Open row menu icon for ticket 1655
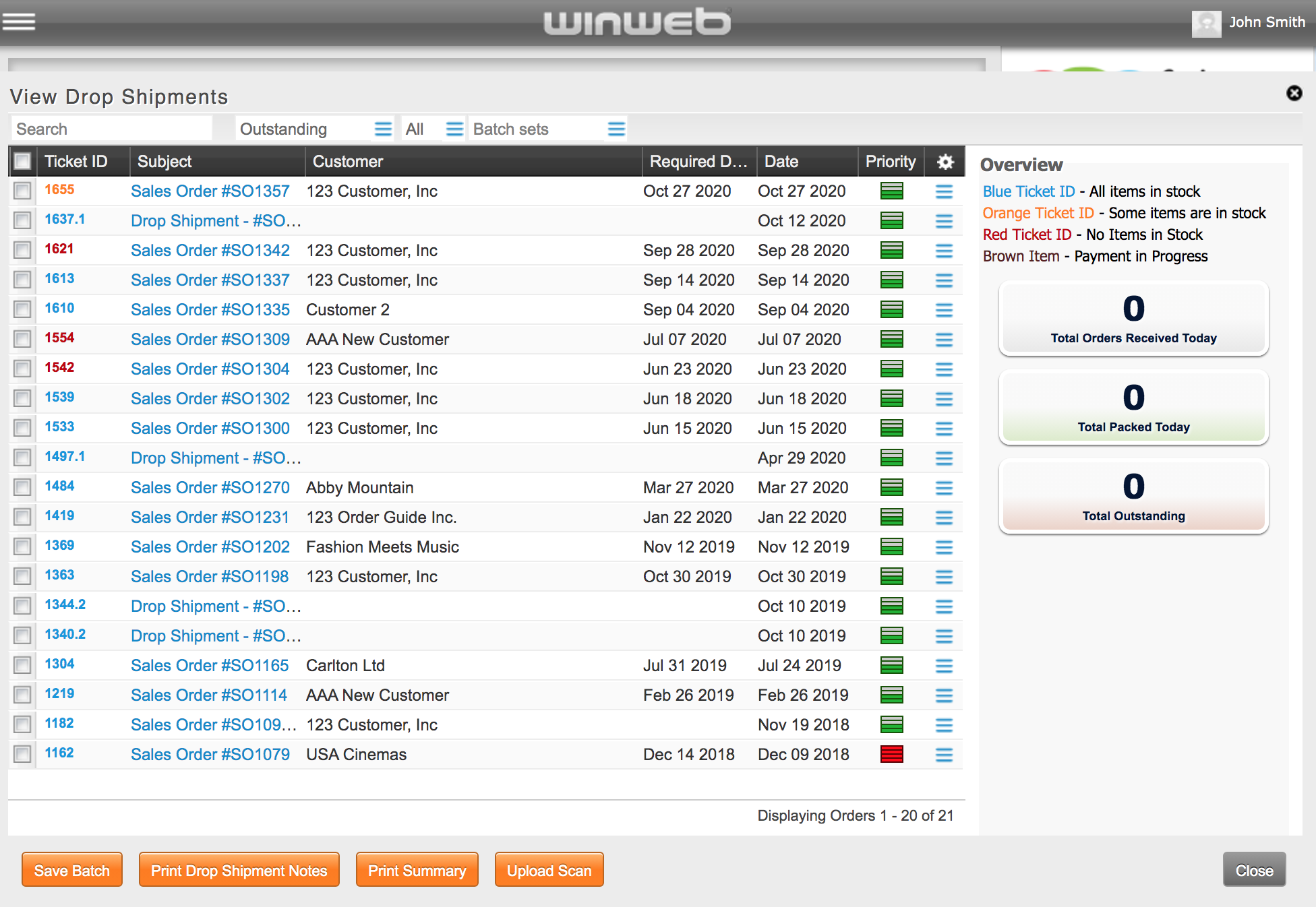The width and height of the screenshot is (1316, 907). 944,191
